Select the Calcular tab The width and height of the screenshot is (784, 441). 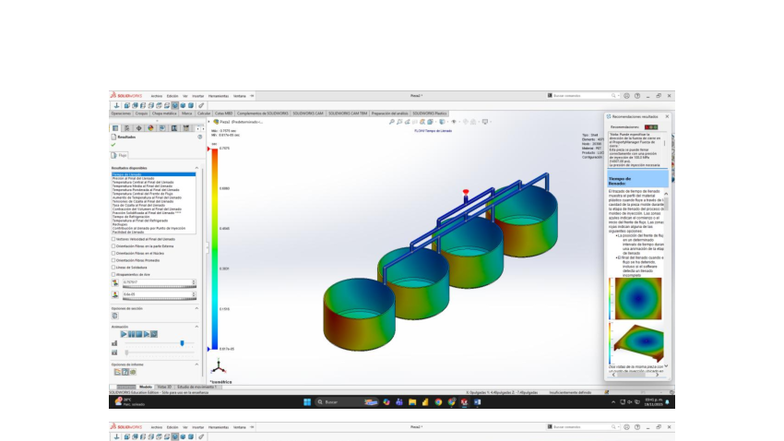204,114
